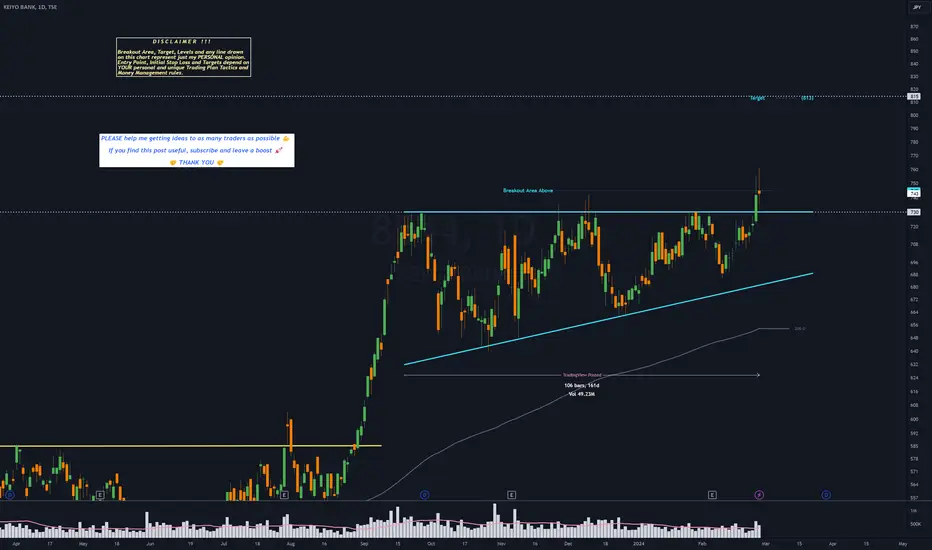This screenshot has width=932, height=550.
Task: Click the KEIYO BANK, 1D, TSE symbol title
Action: pos(30,7)
